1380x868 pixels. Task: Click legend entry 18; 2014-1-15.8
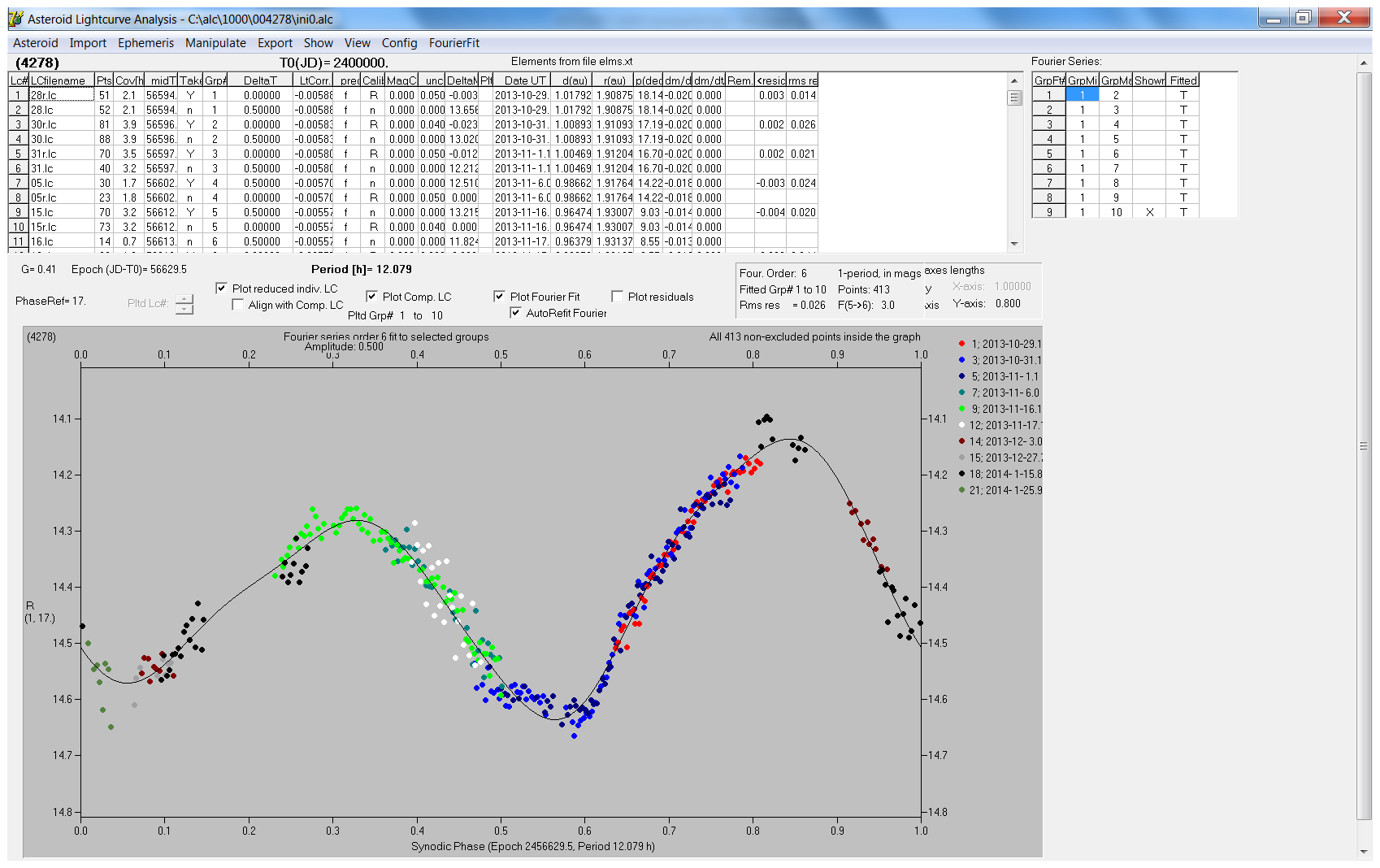[999, 474]
